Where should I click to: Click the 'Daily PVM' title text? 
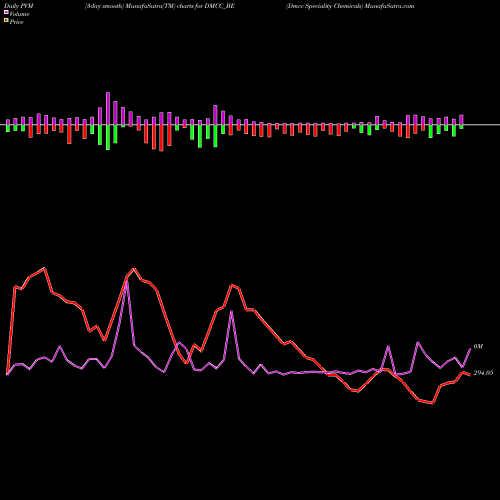tap(19, 6)
